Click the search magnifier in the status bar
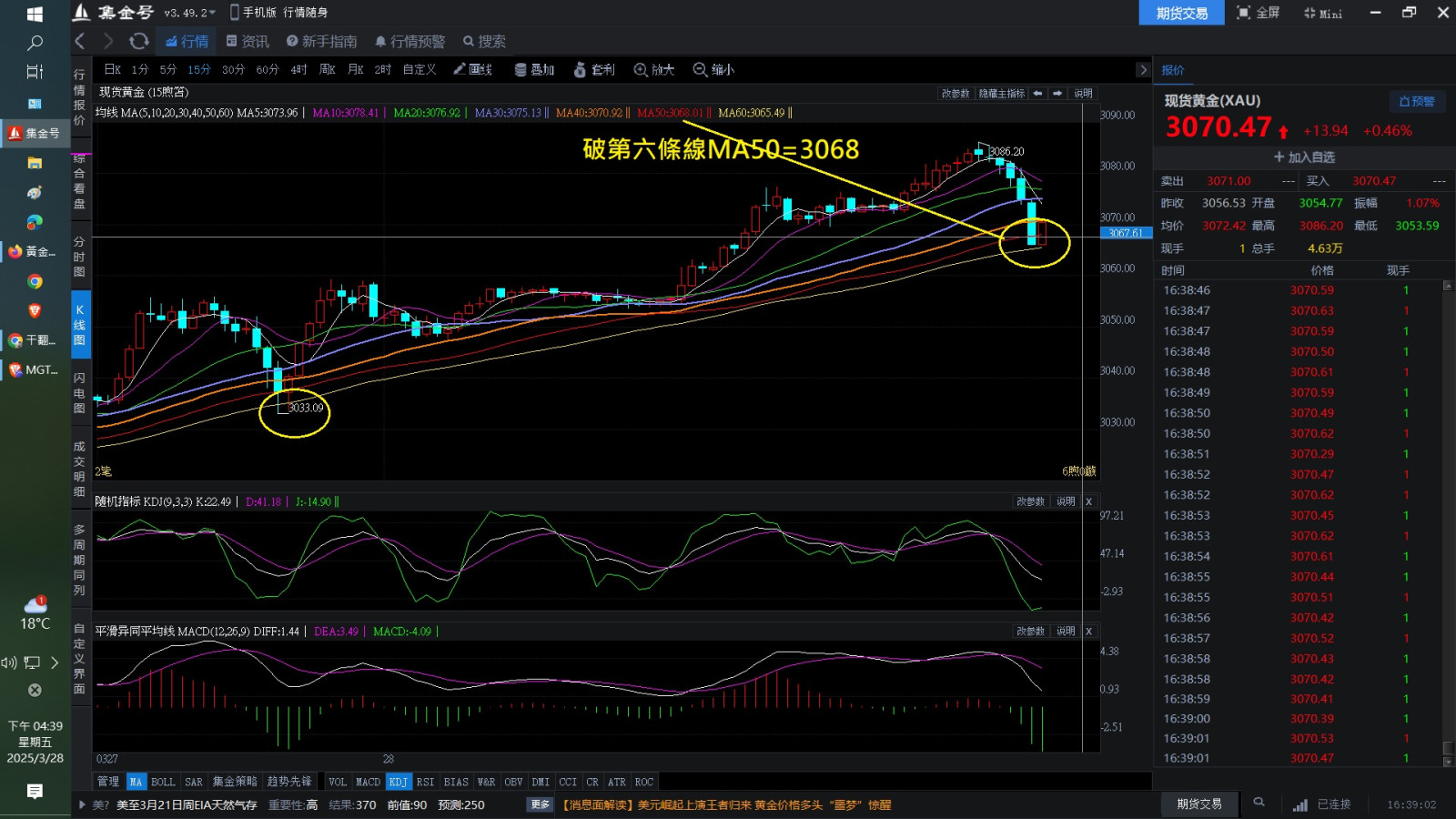 click(1259, 803)
